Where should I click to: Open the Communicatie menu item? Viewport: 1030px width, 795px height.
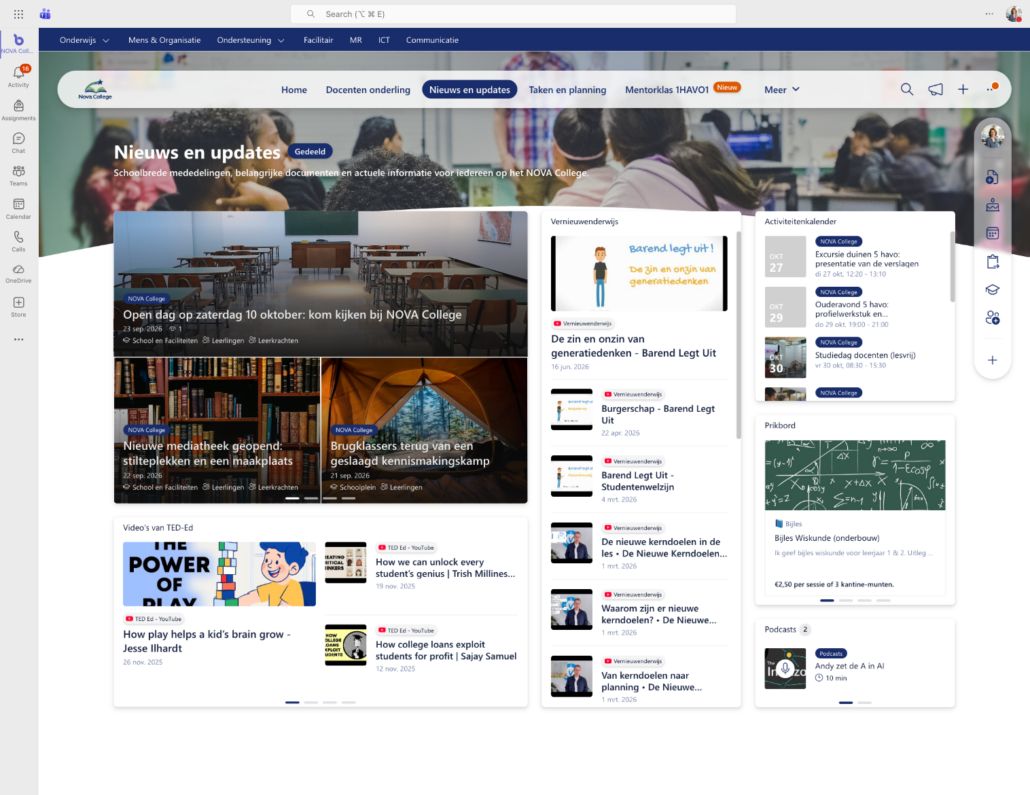432,40
